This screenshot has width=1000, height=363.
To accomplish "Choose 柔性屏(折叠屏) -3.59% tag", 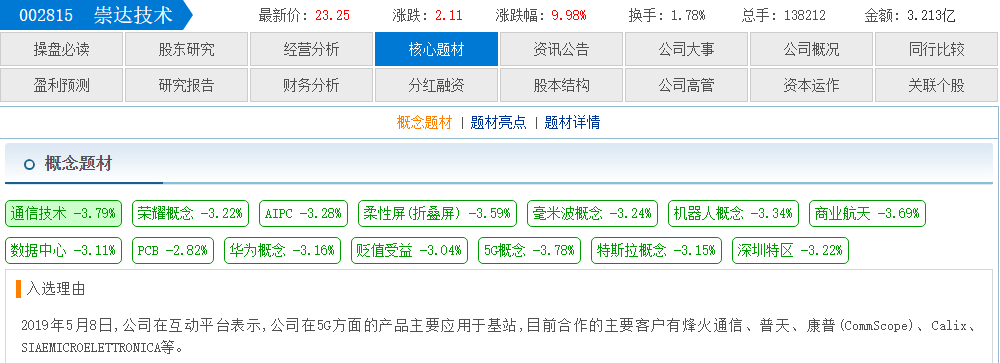I will pos(438,214).
